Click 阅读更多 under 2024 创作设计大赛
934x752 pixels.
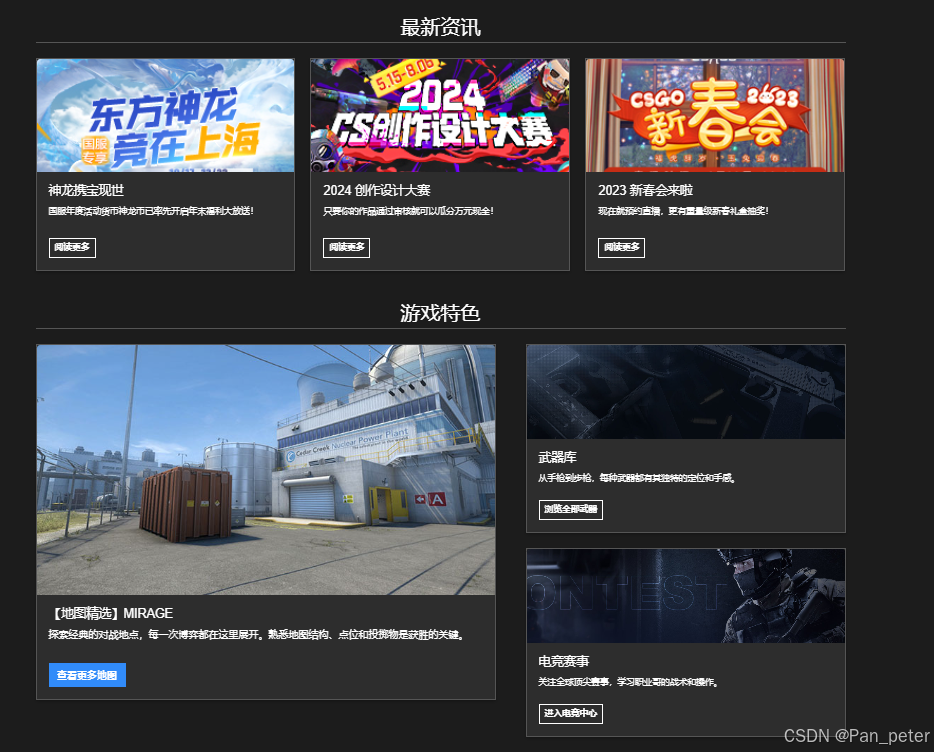coord(346,247)
